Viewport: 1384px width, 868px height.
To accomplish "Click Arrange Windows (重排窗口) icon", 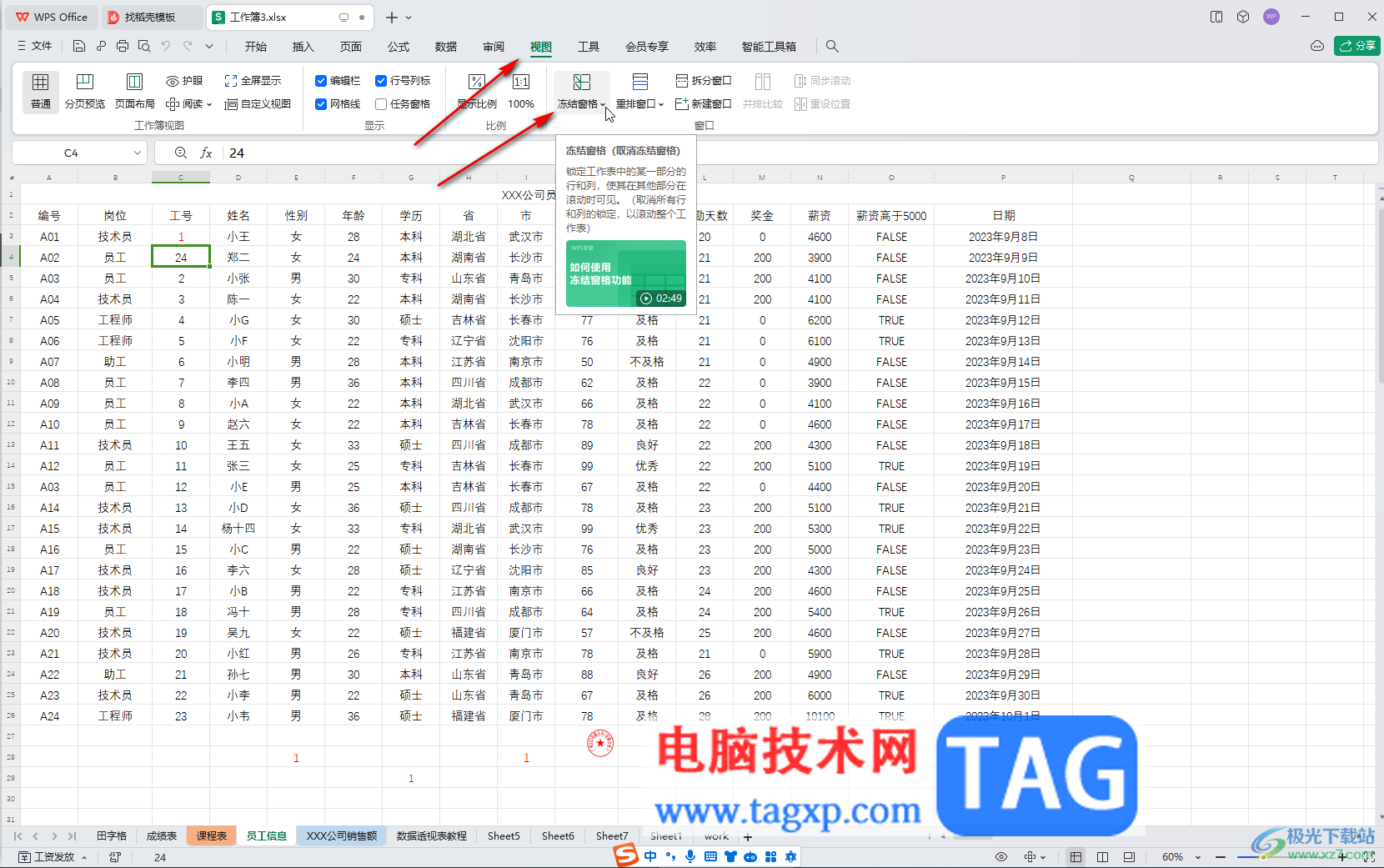I will point(640,82).
